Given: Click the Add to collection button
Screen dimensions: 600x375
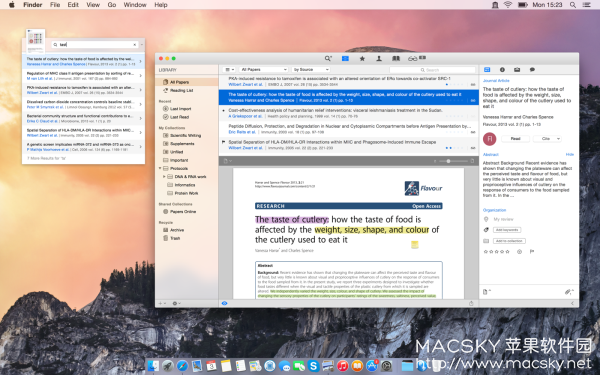Looking at the screenshot, I should tap(509, 241).
